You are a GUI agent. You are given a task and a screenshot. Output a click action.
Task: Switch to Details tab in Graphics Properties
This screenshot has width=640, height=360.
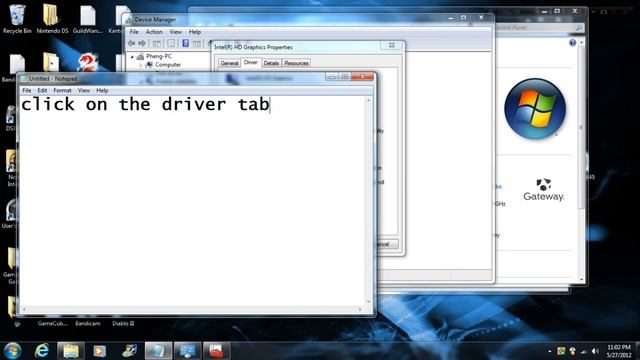[271, 63]
